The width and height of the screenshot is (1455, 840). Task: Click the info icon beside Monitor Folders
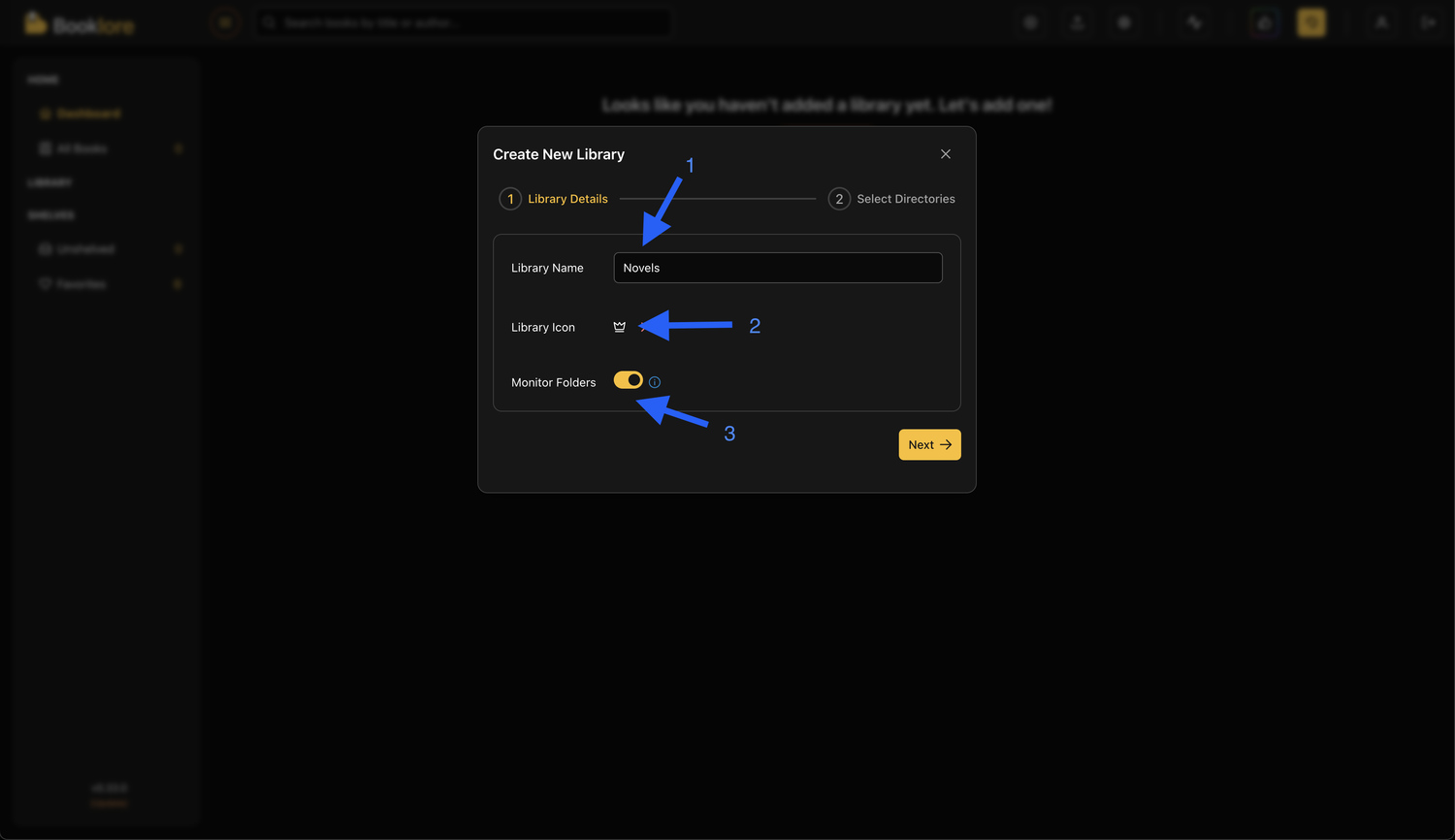click(x=655, y=382)
